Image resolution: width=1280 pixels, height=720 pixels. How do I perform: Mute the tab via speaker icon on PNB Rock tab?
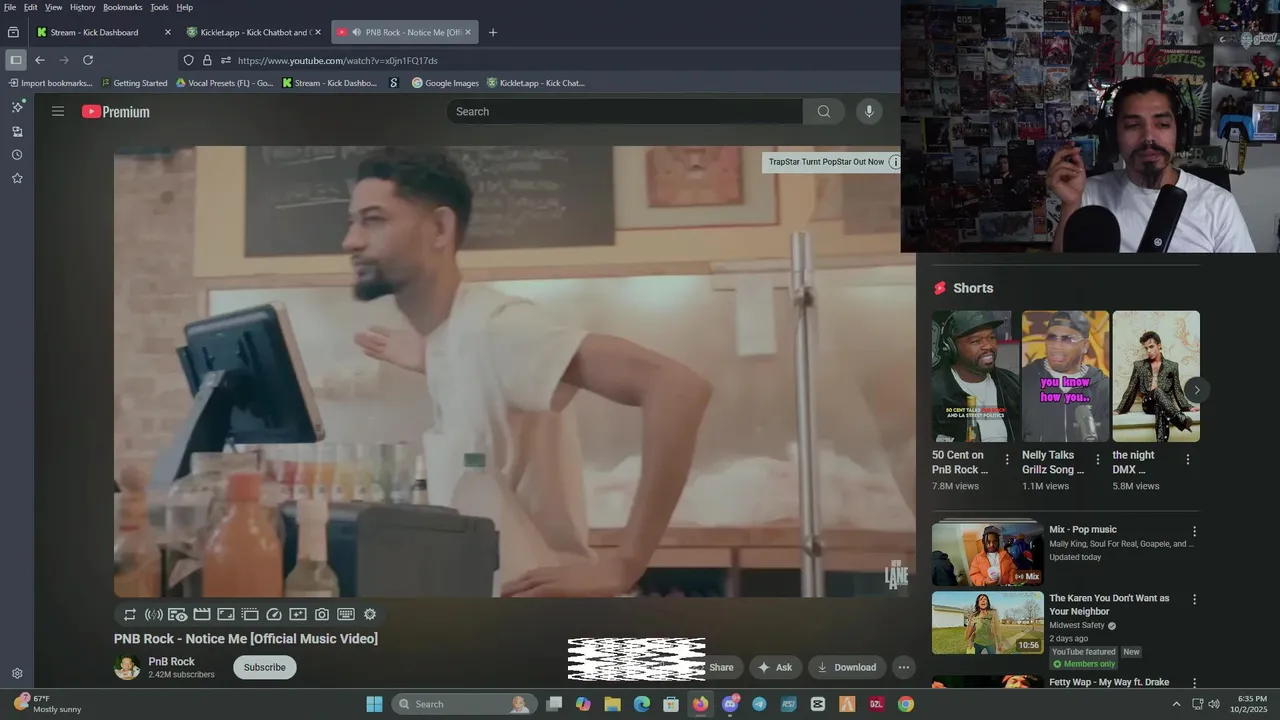356,32
